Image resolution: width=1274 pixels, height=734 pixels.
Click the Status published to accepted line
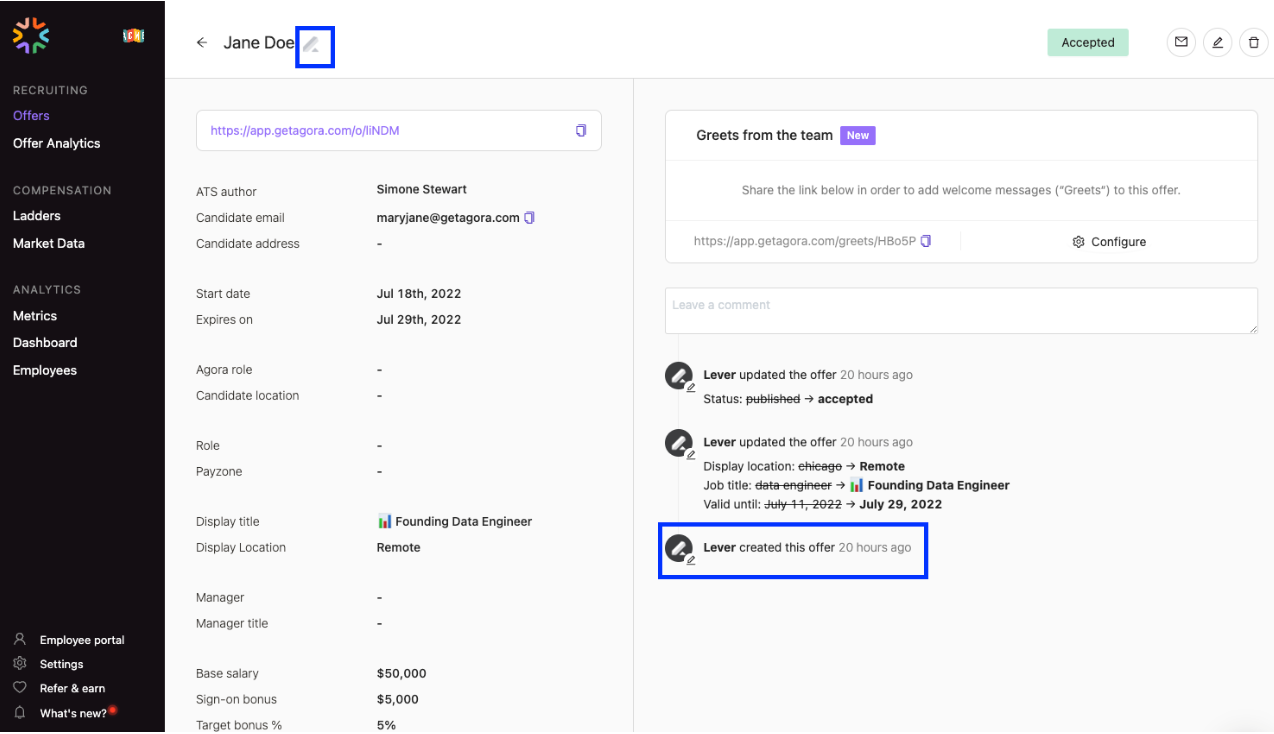[788, 399]
